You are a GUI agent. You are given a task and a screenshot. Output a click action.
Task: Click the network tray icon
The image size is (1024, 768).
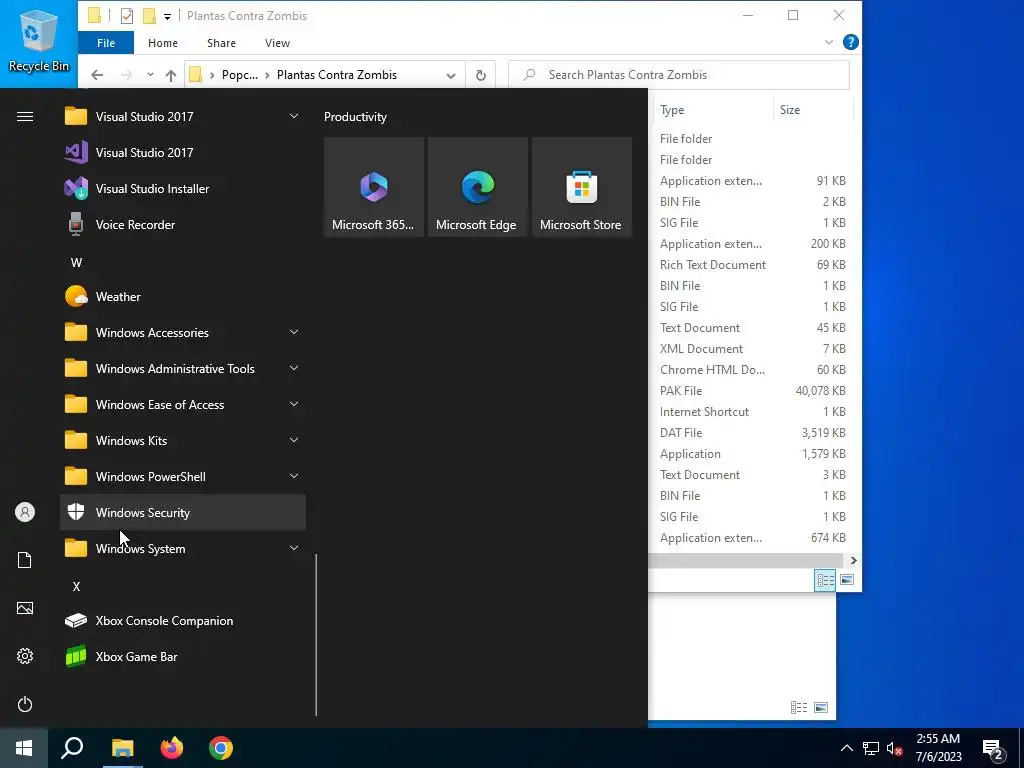click(871, 748)
